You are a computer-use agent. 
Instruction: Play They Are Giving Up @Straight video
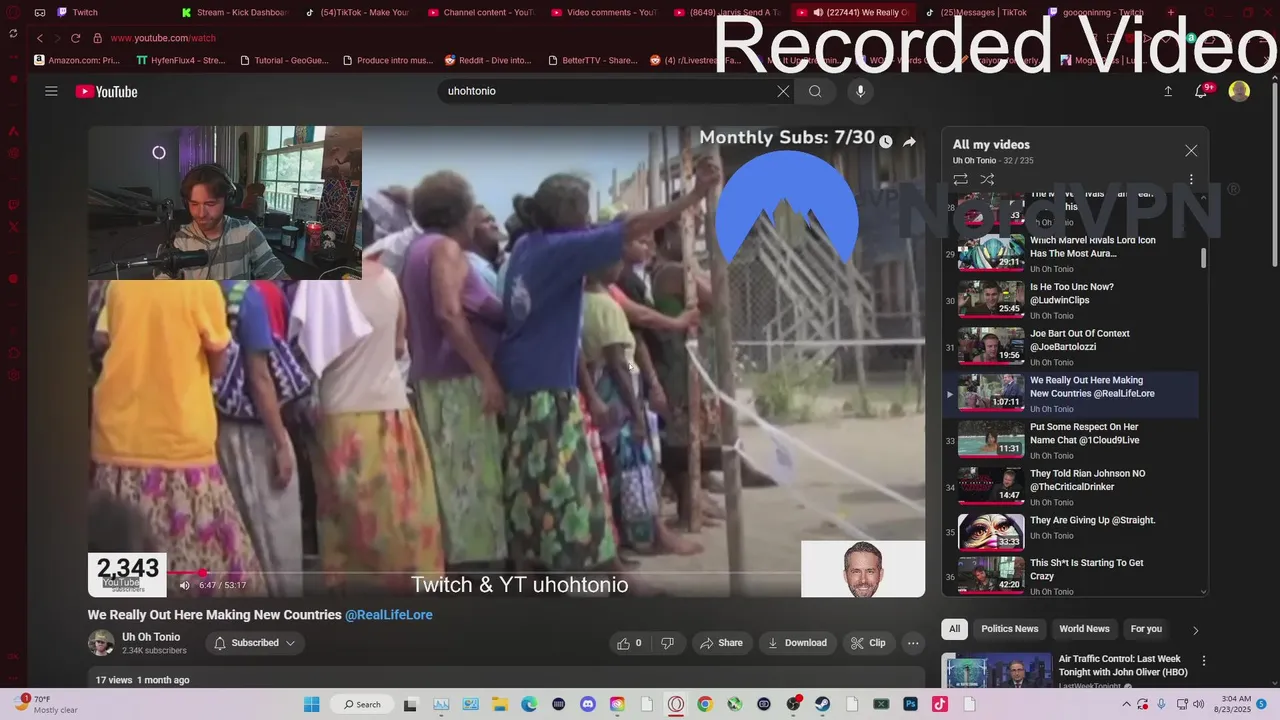coord(1070,533)
